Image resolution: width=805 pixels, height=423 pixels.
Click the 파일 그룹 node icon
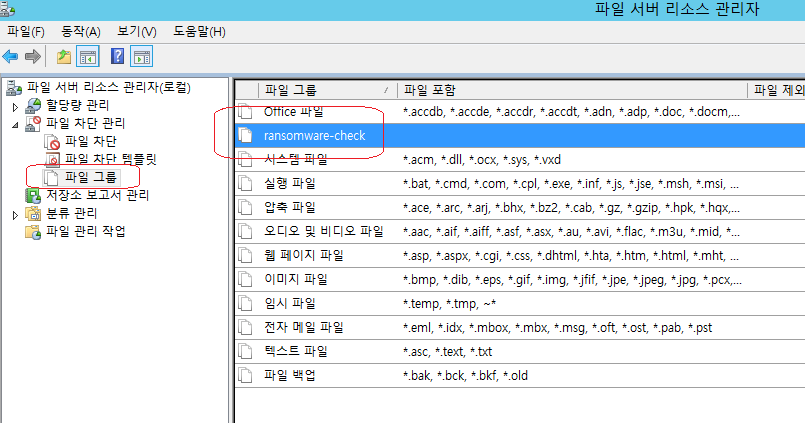tap(51, 178)
